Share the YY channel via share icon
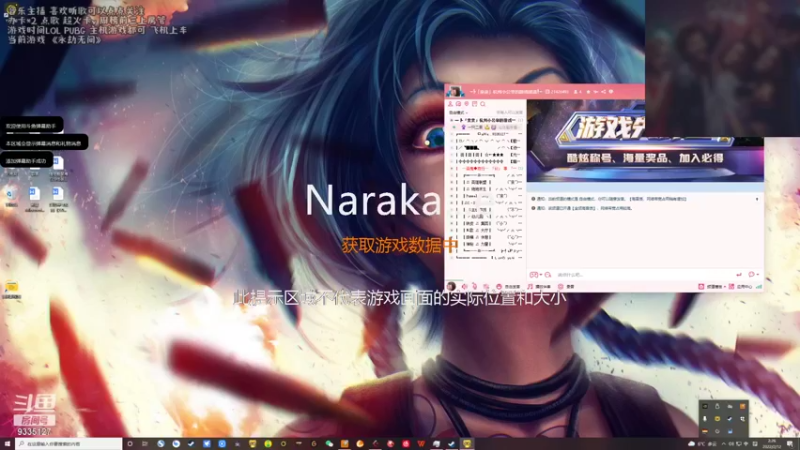 [603, 92]
